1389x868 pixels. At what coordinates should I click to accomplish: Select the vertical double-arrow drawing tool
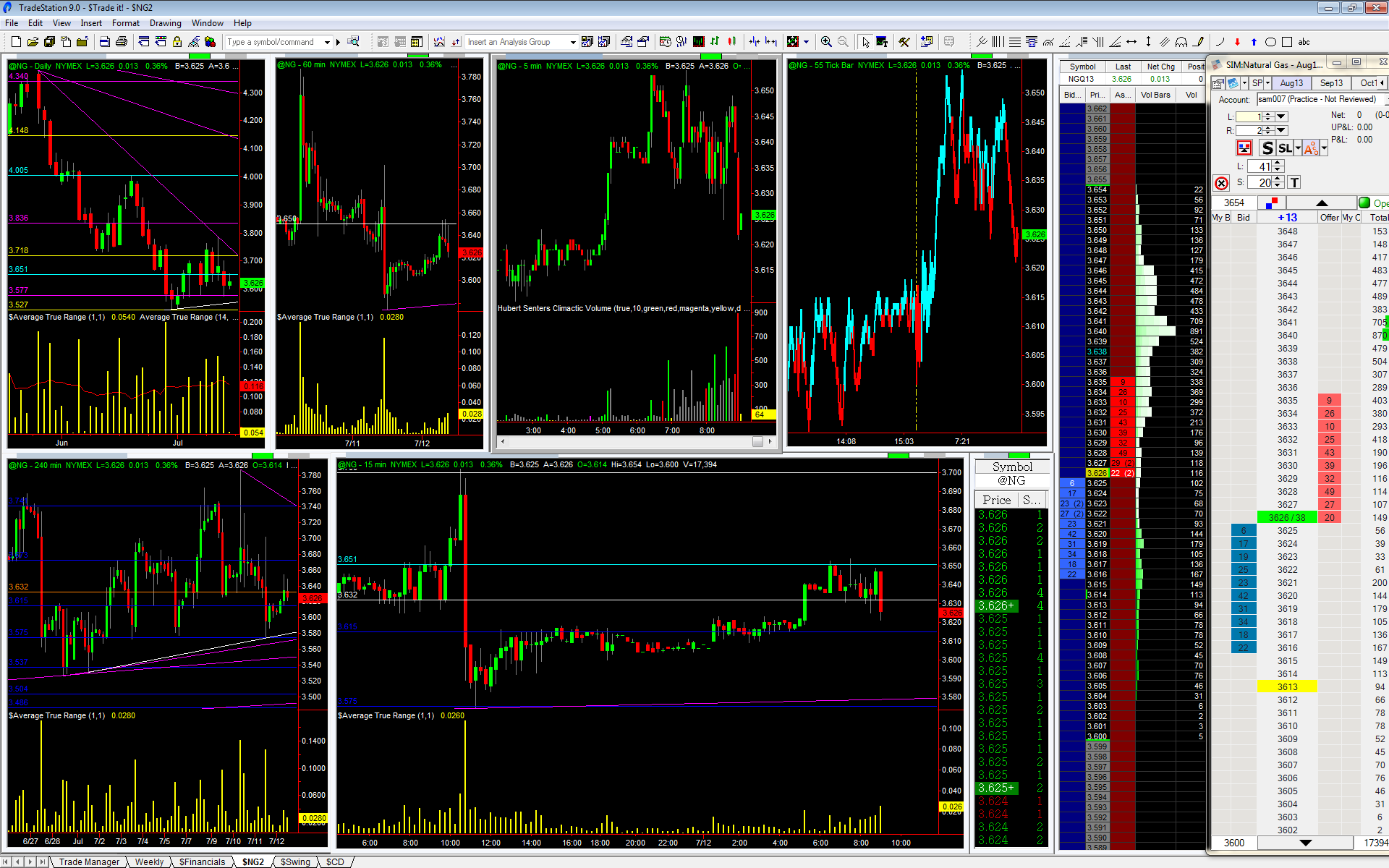1148,42
